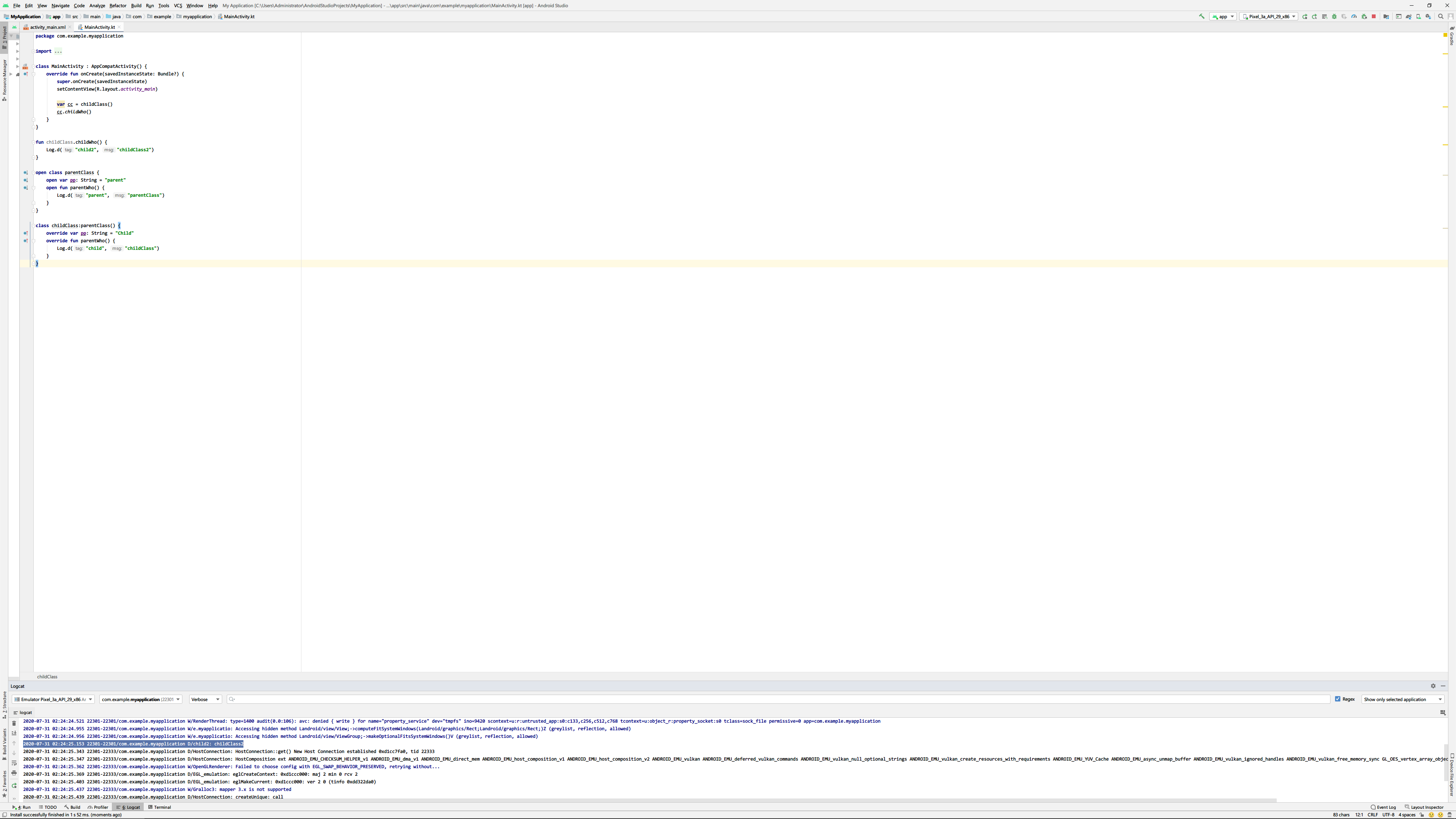Toggle soft-wrap icon in logcat sidebar
The image size is (1456, 819).
click(x=14, y=763)
